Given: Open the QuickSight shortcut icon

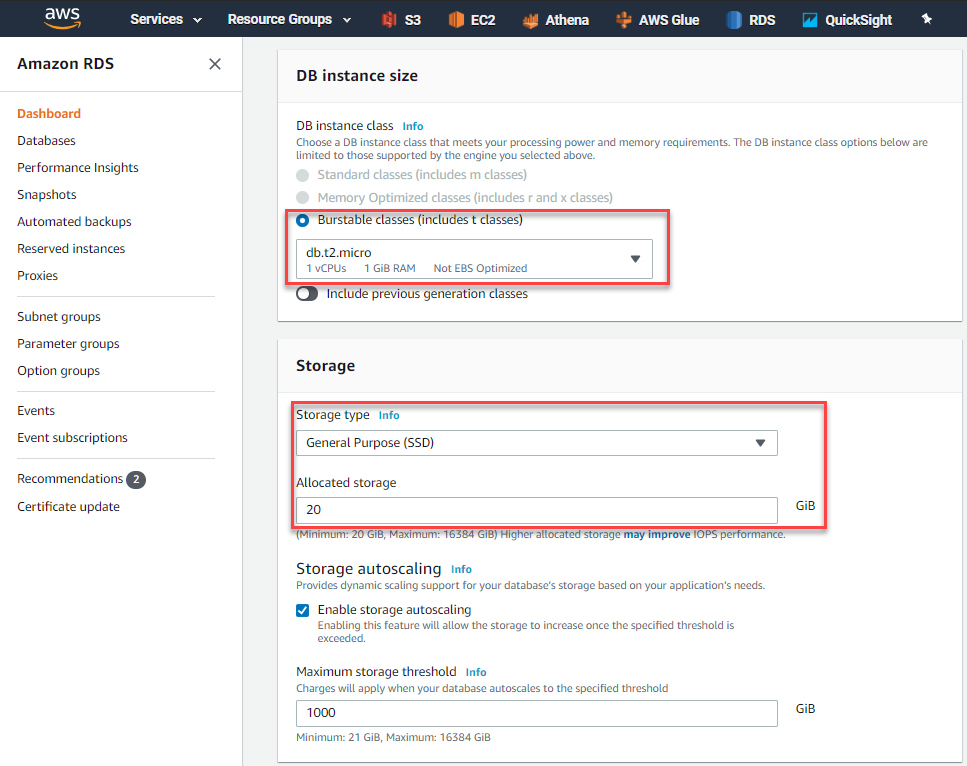Looking at the screenshot, I should [809, 20].
